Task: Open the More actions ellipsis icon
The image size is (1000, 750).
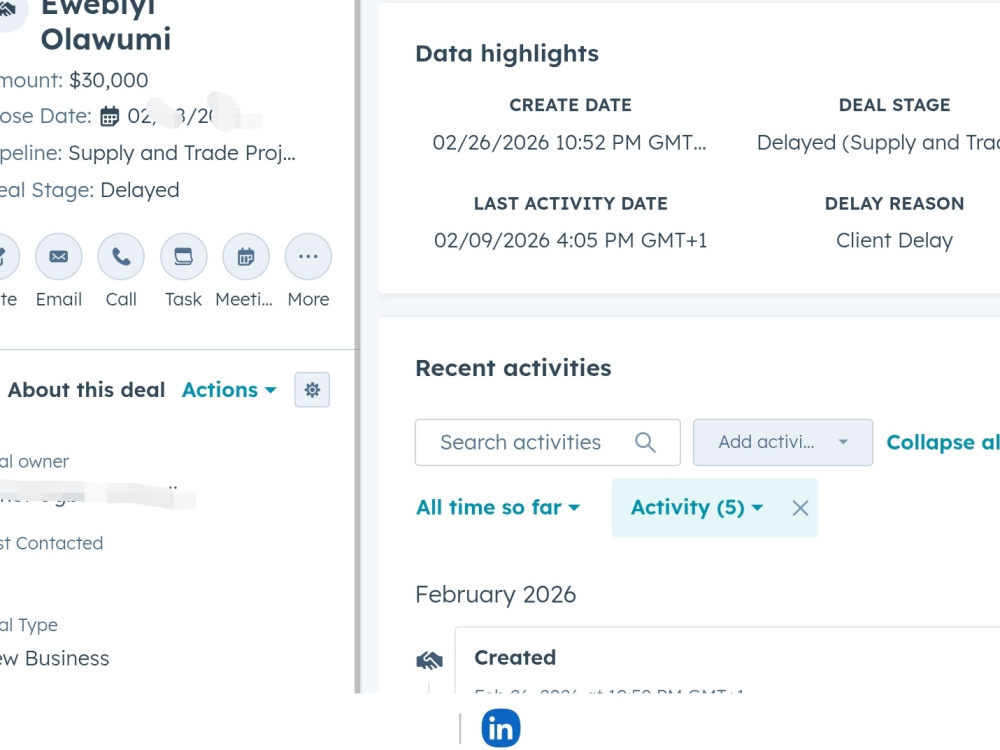Action: pyautogui.click(x=308, y=256)
